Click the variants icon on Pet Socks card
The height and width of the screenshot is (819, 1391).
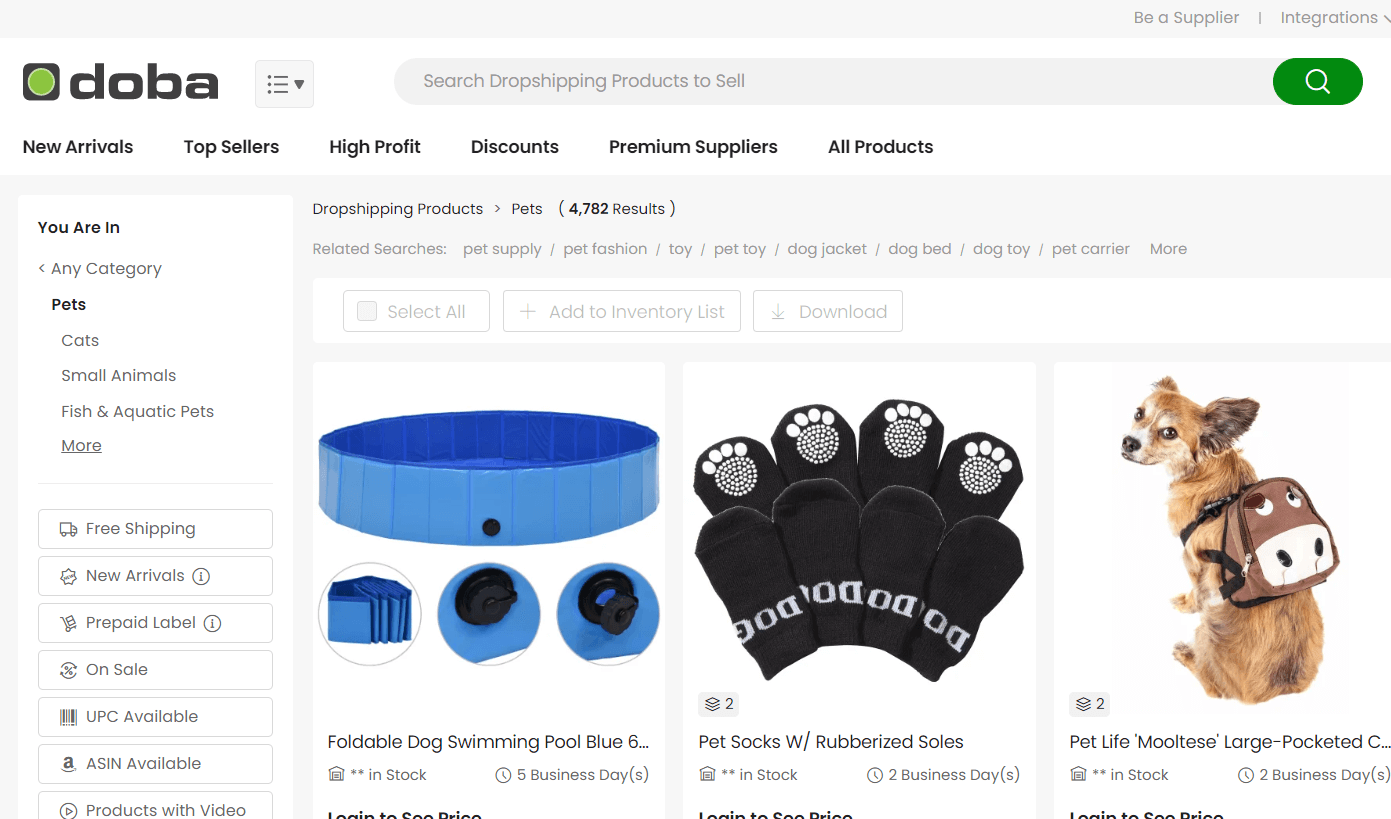[712, 704]
